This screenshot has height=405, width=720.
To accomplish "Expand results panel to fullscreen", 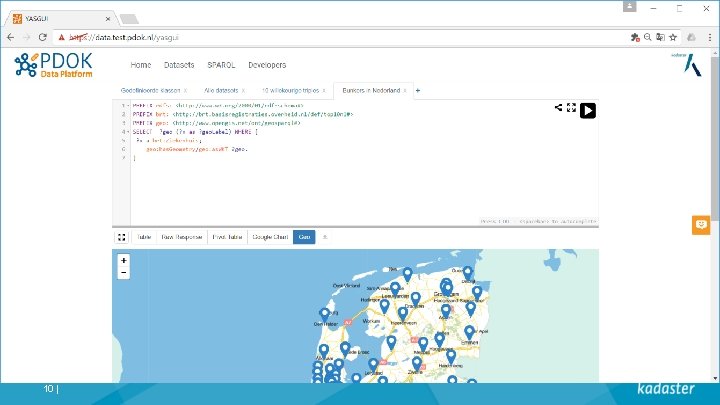I will tap(122, 237).
